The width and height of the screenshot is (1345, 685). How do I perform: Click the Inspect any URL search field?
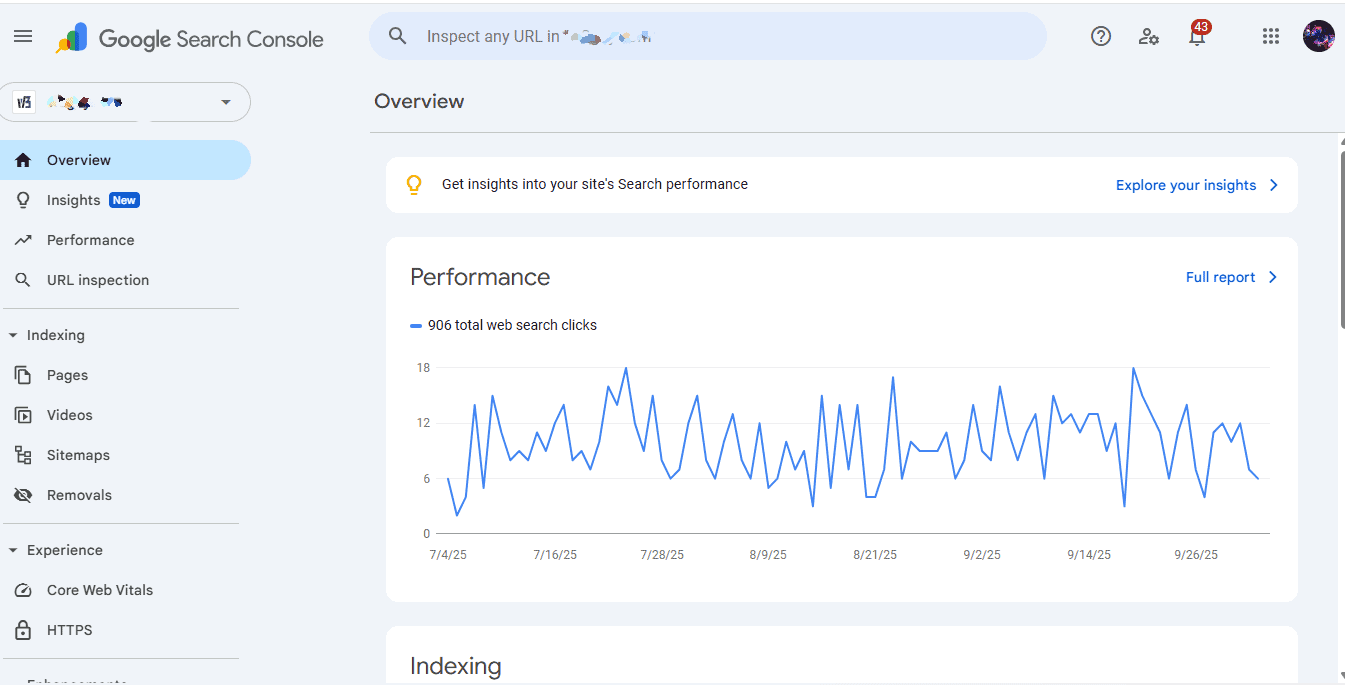click(x=708, y=37)
